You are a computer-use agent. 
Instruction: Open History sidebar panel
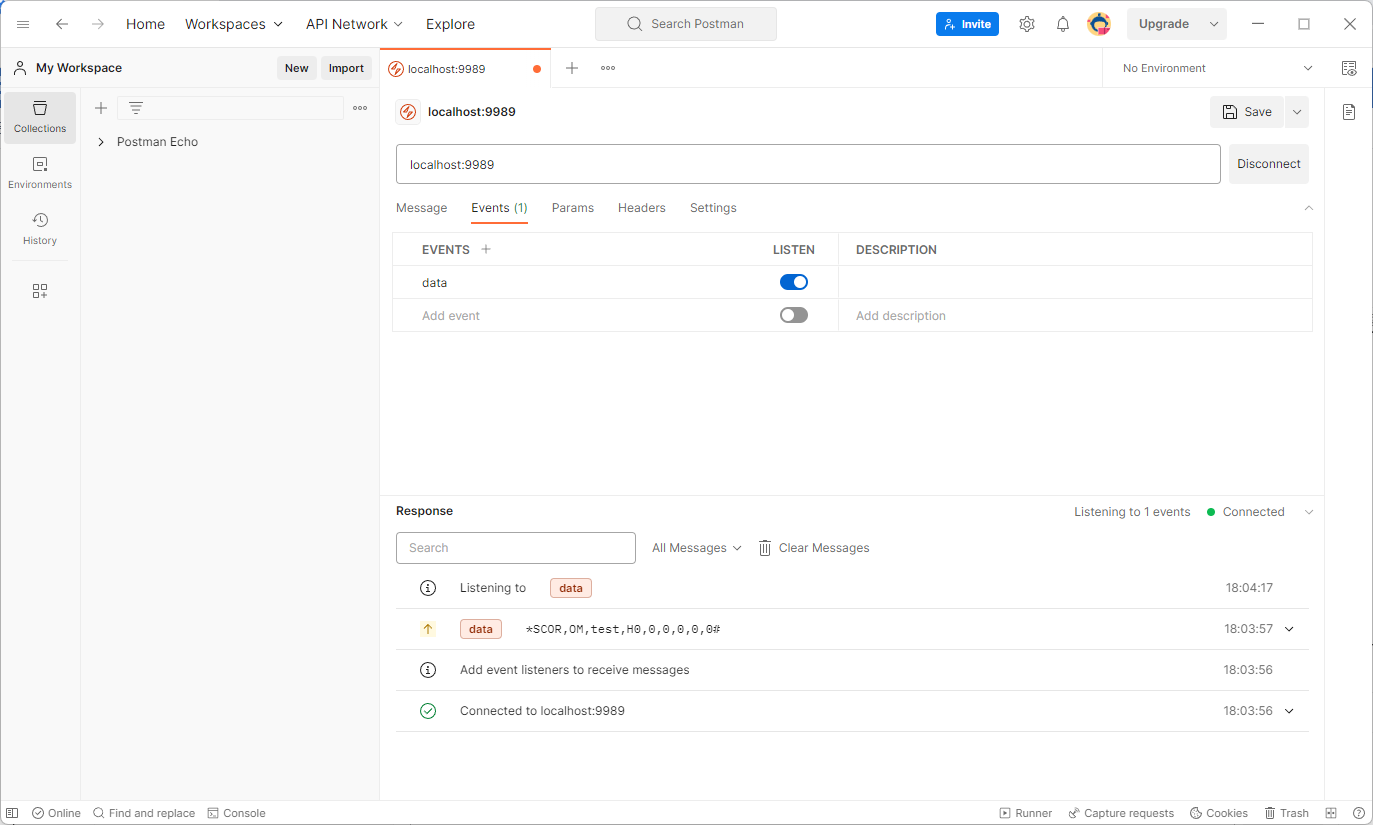(x=40, y=229)
